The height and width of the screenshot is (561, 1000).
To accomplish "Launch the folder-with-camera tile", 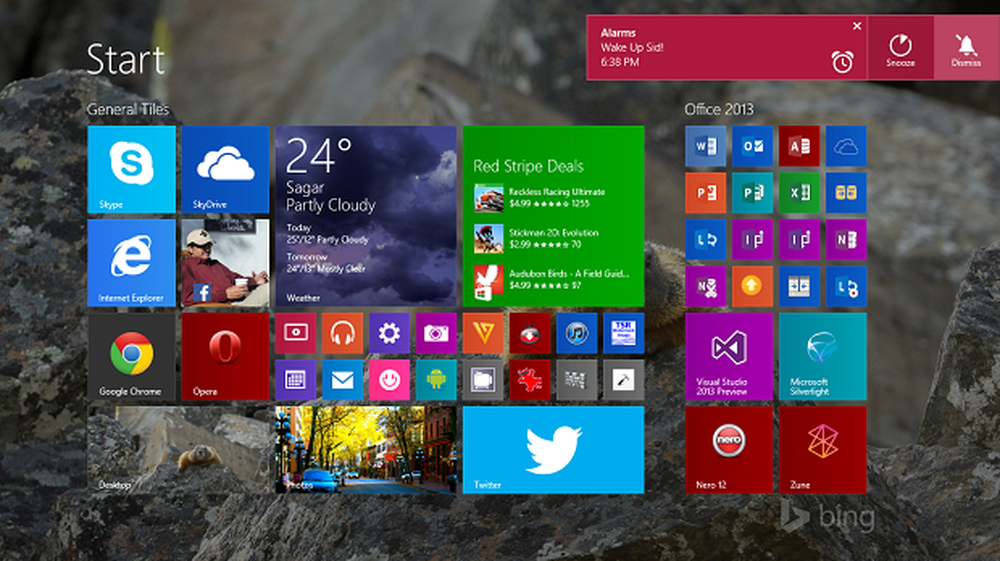I will pyautogui.click(x=483, y=380).
